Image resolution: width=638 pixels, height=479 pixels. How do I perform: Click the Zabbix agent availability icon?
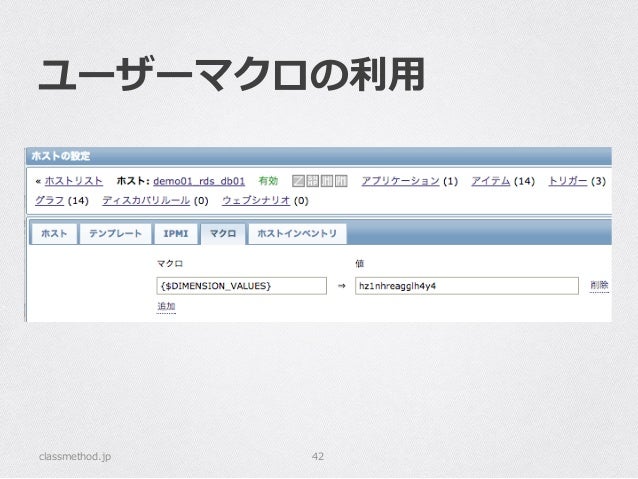[x=298, y=181]
